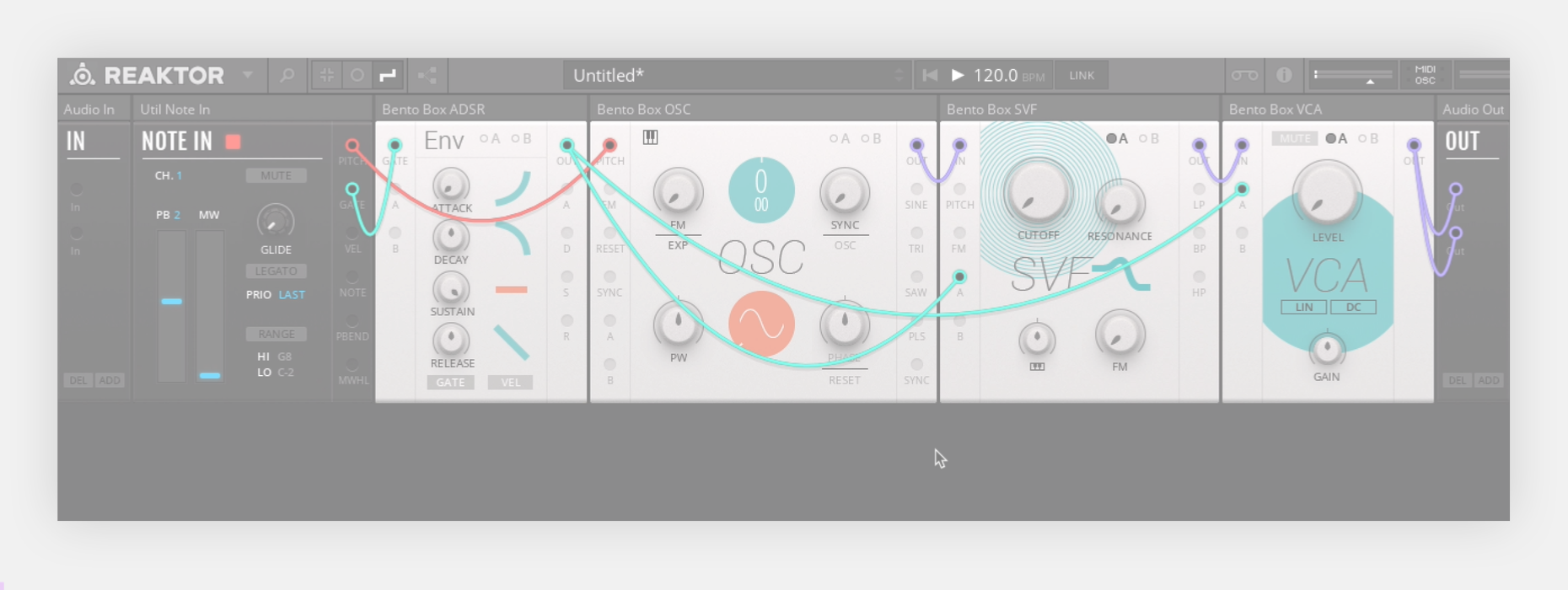The width and height of the screenshot is (1568, 590).
Task: Click the MIDI OSC indicator
Action: point(1425,75)
